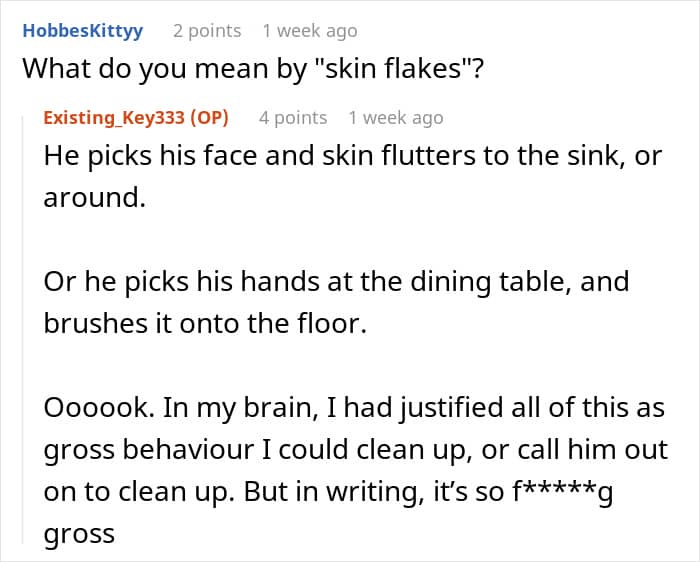Click the line beginning "gross behaviour I could clean up"

pyautogui.click(x=355, y=450)
